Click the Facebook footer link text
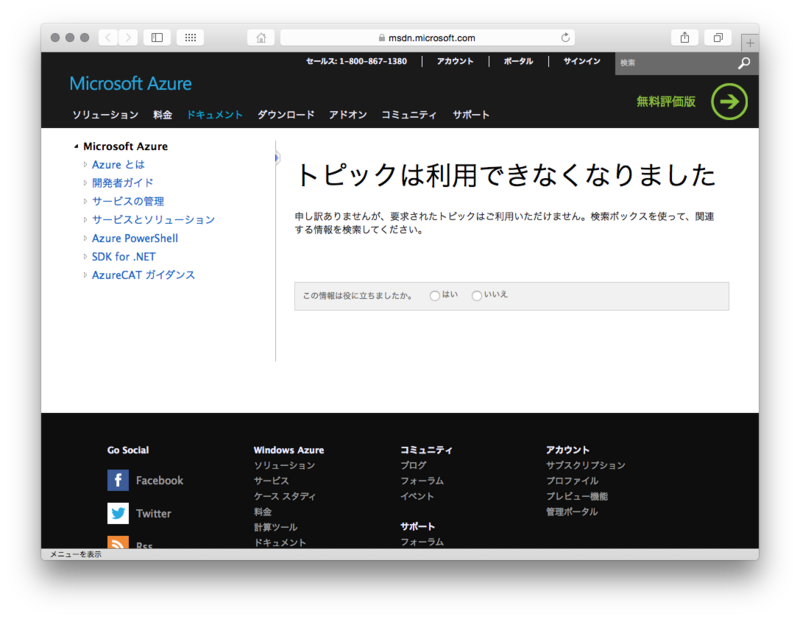The width and height of the screenshot is (800, 619). [159, 480]
